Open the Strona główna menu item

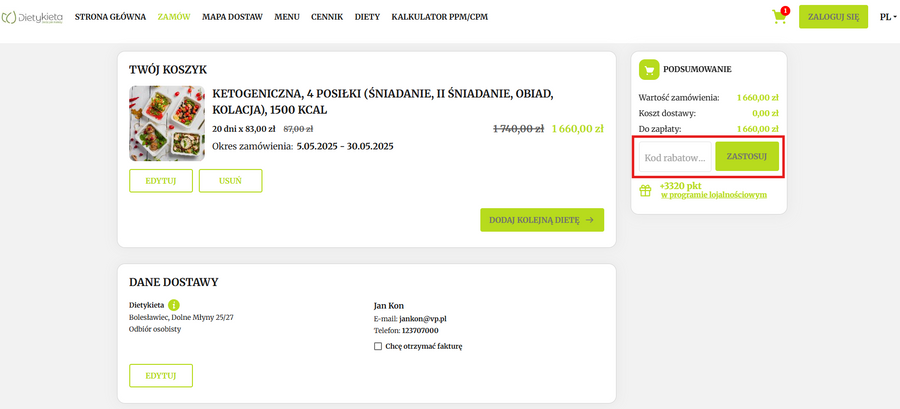pos(110,17)
